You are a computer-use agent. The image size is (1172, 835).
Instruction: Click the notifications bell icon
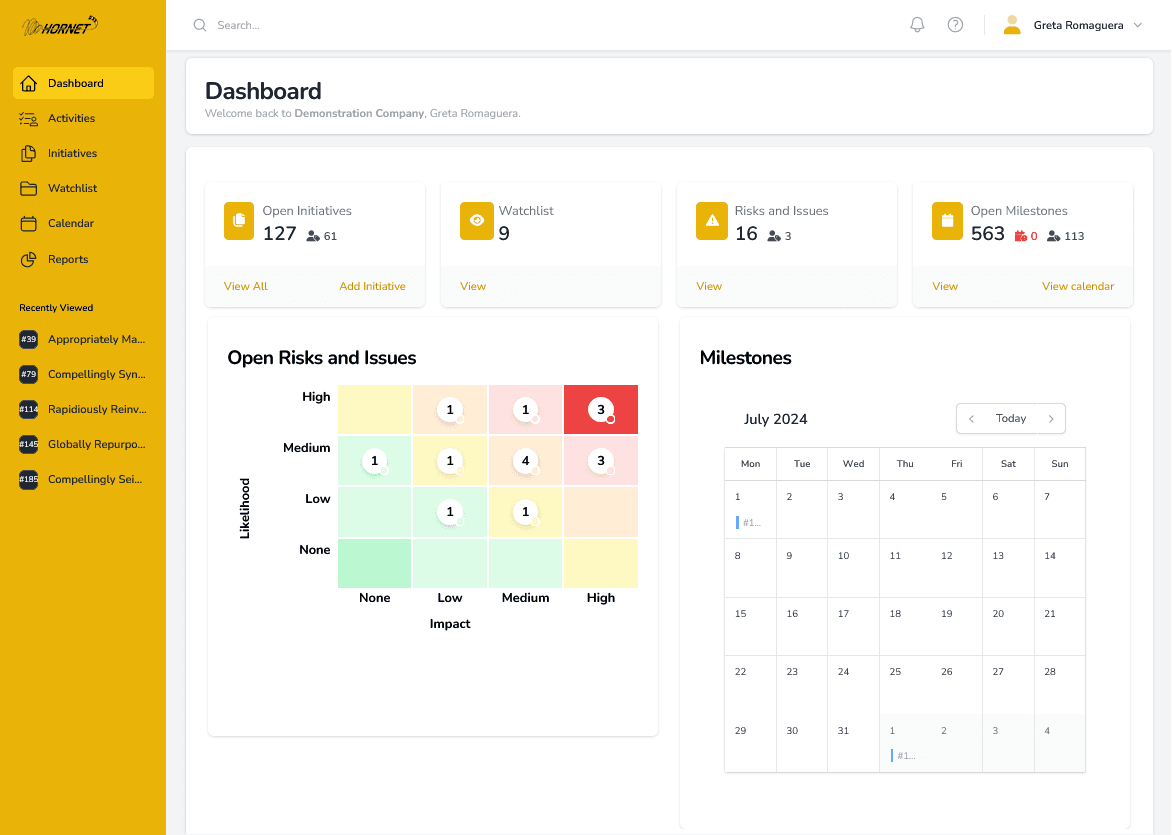click(917, 25)
